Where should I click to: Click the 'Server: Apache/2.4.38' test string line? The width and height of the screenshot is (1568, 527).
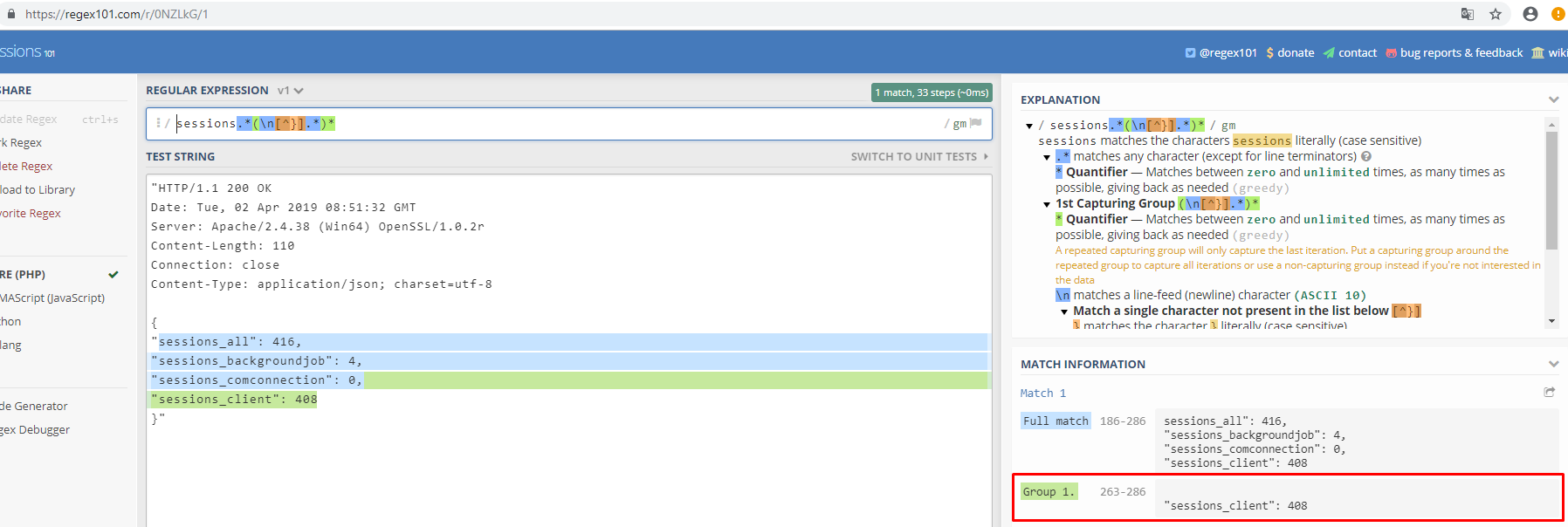pos(318,227)
